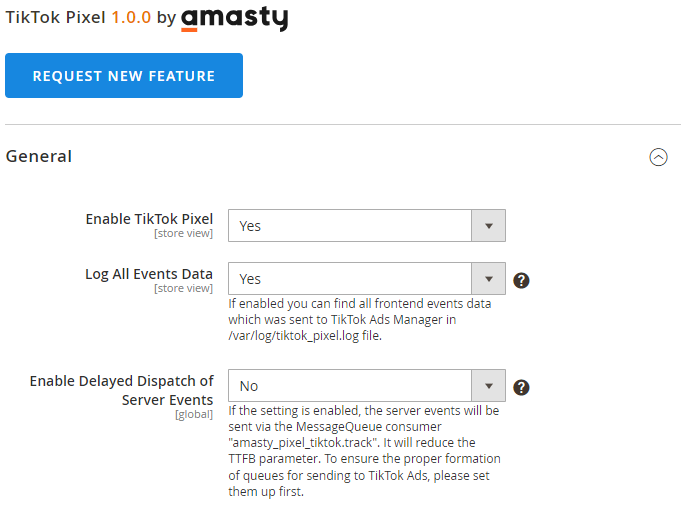Open help tooltip for Log All Events Data
This screenshot has height=513, width=685.
pyautogui.click(x=521, y=281)
